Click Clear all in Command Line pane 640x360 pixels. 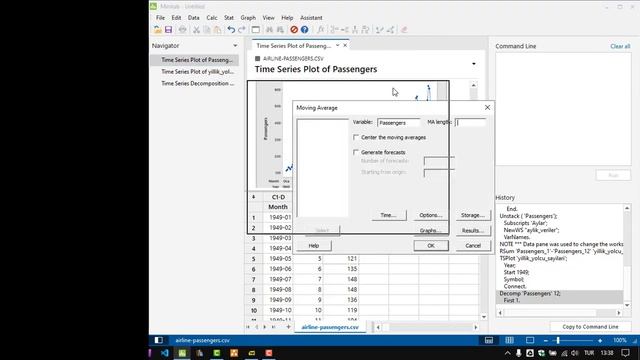(x=620, y=46)
